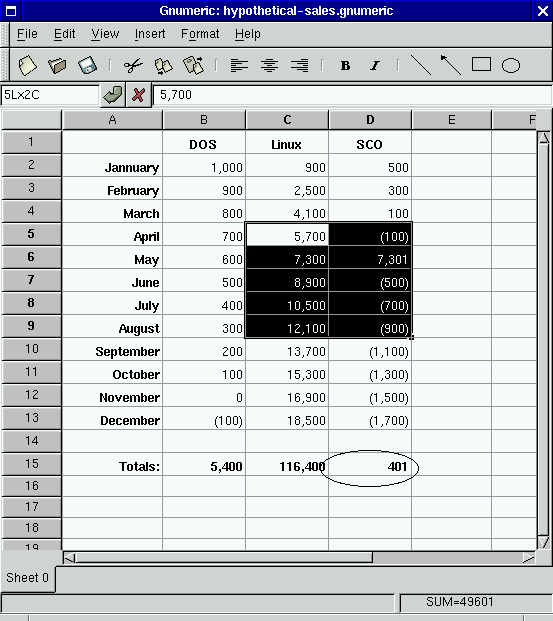Open the Format menu
Viewport: 553px width, 621px height.
click(x=200, y=34)
